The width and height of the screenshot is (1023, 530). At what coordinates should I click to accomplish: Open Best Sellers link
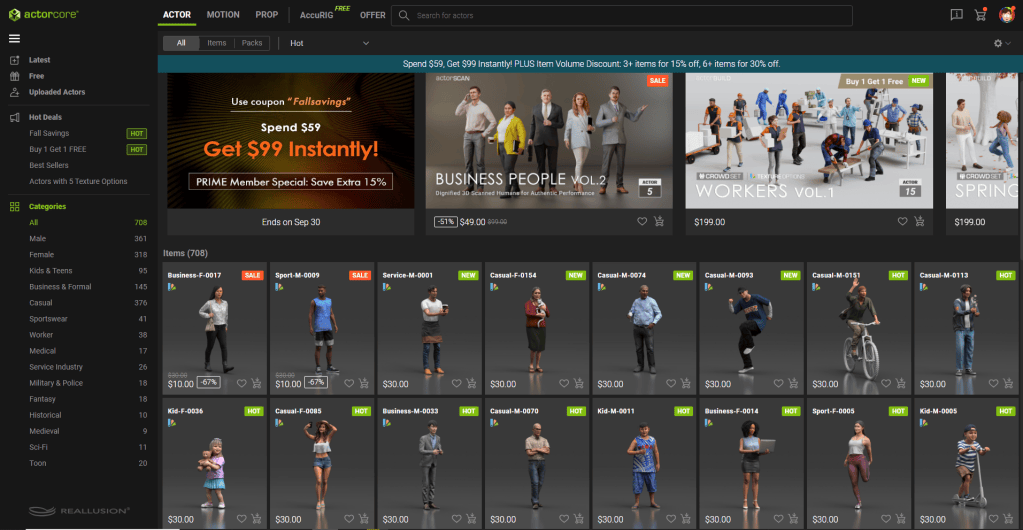point(49,165)
